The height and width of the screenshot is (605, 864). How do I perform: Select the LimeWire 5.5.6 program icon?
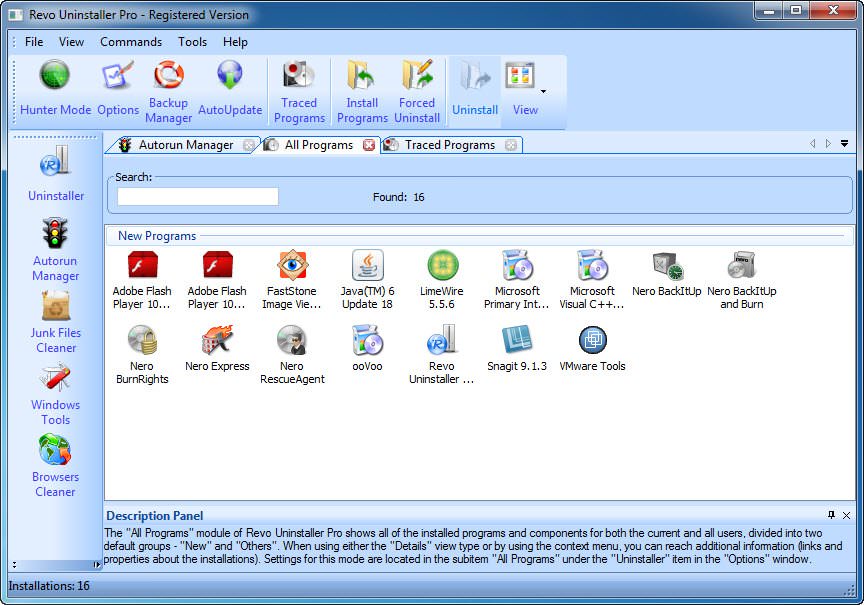442,279
